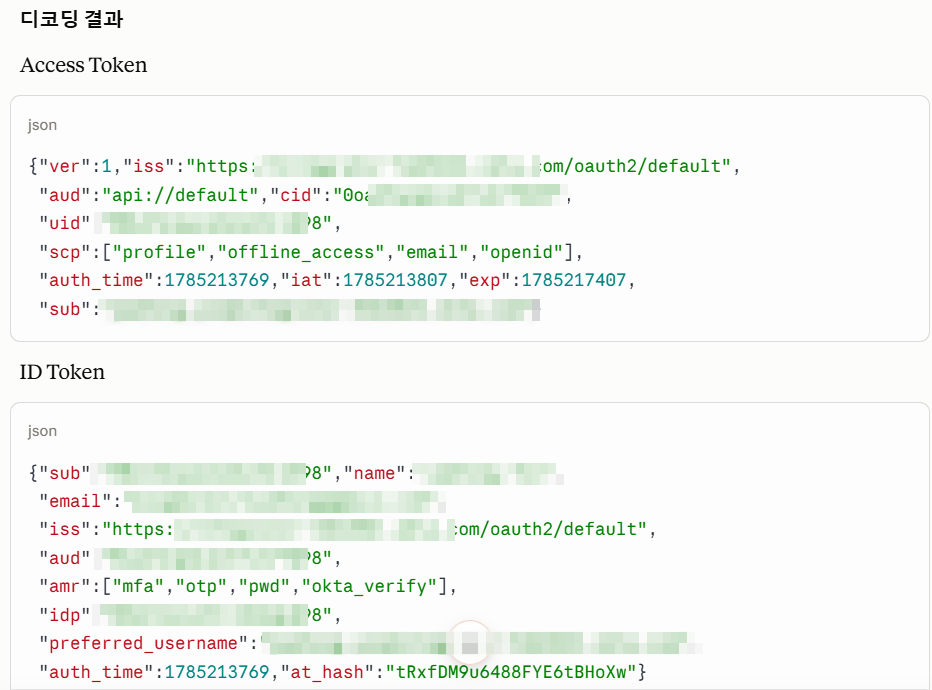Select the ID Token section heading

pyautogui.click(x=62, y=372)
